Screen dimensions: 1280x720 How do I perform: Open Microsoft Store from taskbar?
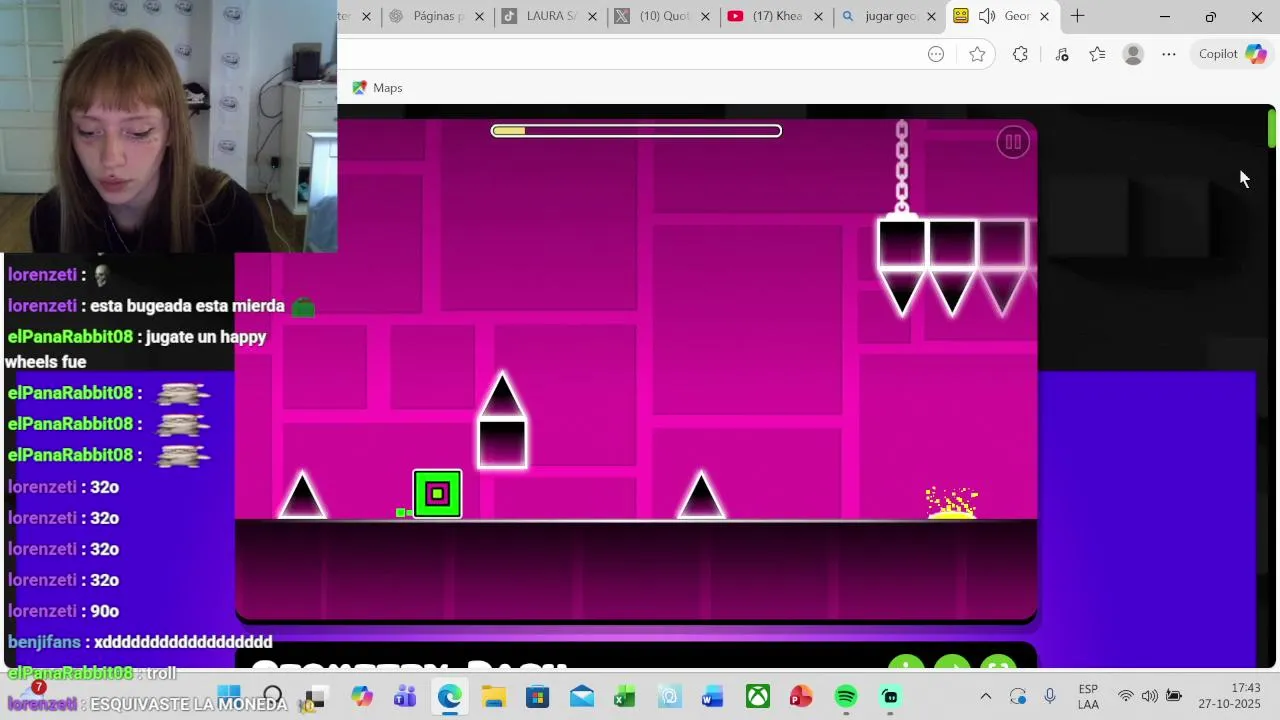click(x=537, y=696)
